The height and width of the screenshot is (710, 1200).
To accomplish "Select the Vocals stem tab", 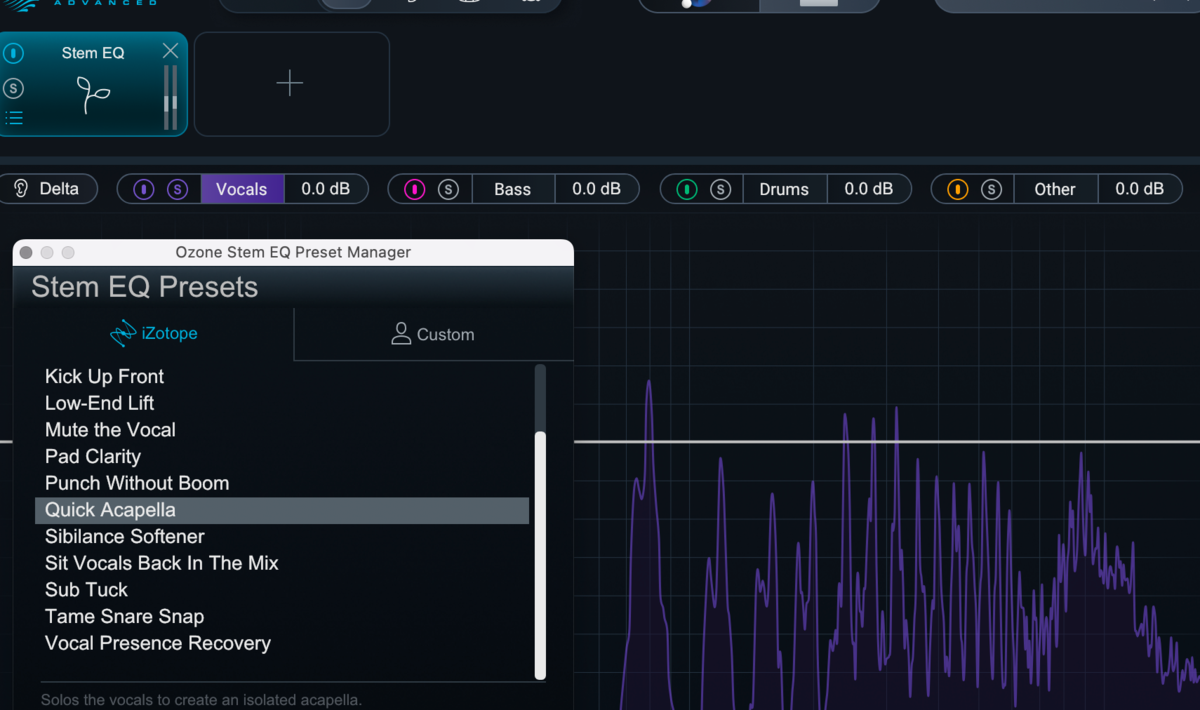I will [242, 189].
